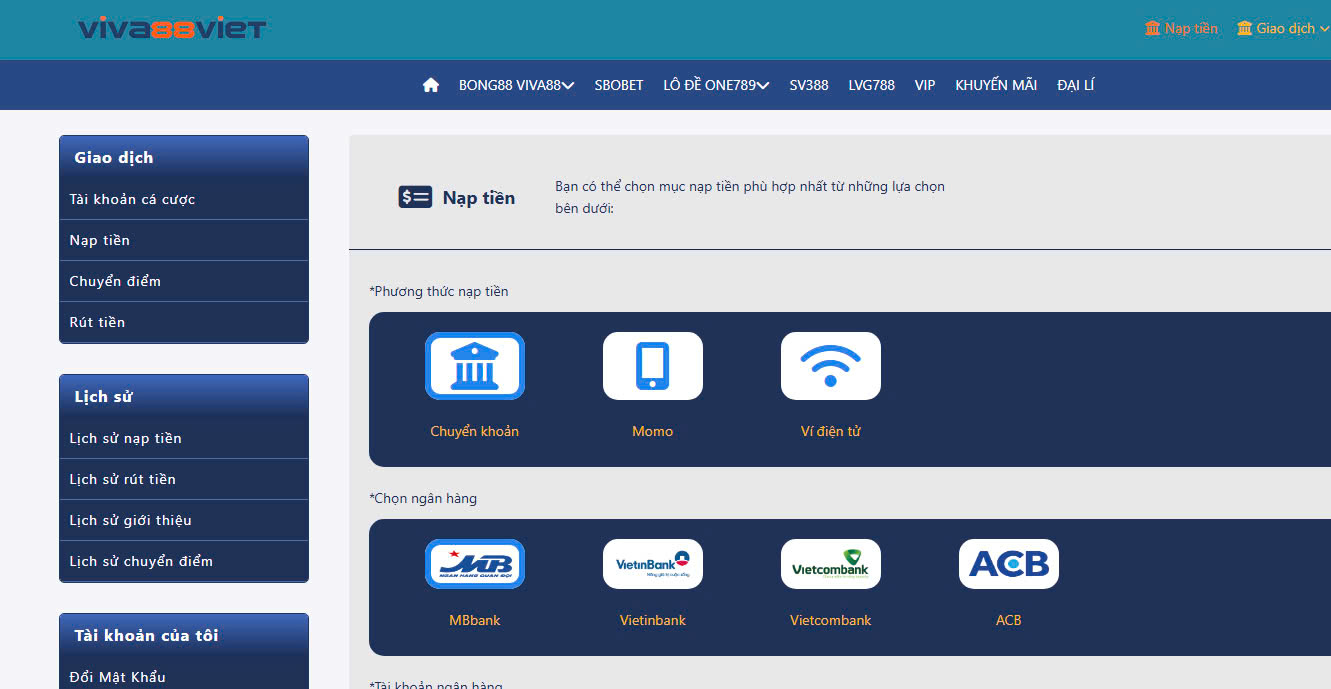The width and height of the screenshot is (1331, 689).
Task: Select the Chuyển khoản bank transfer icon
Action: (x=475, y=366)
